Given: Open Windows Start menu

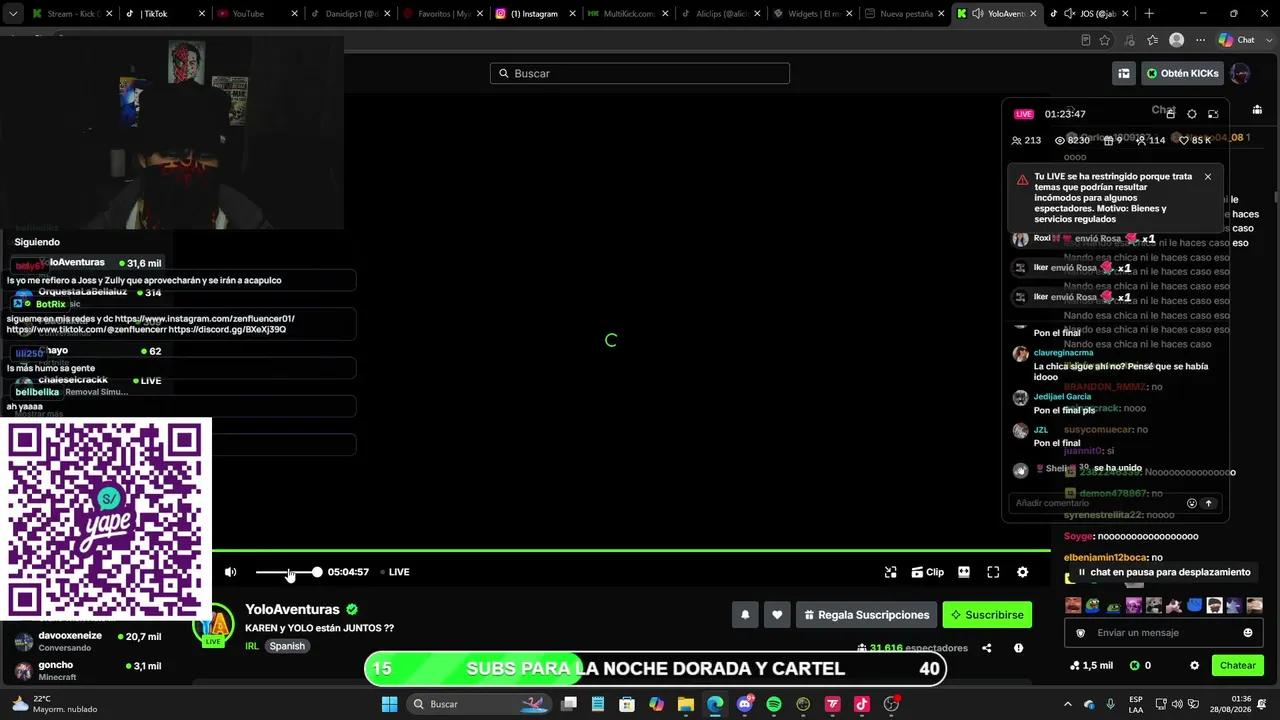Looking at the screenshot, I should point(390,704).
